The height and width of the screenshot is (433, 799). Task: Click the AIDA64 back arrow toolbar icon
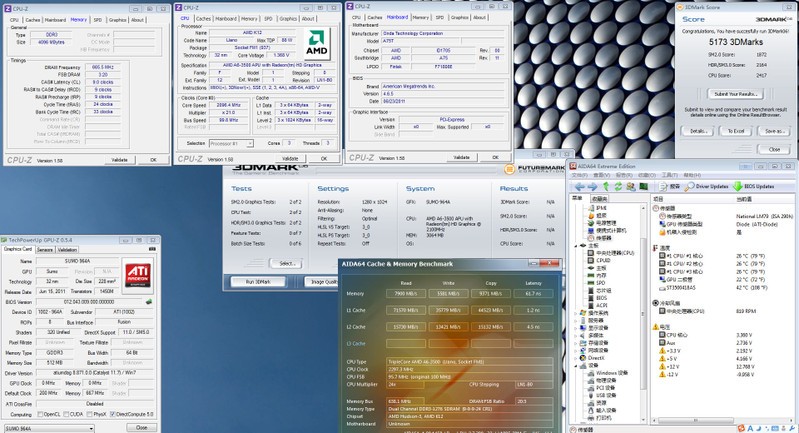coord(579,186)
